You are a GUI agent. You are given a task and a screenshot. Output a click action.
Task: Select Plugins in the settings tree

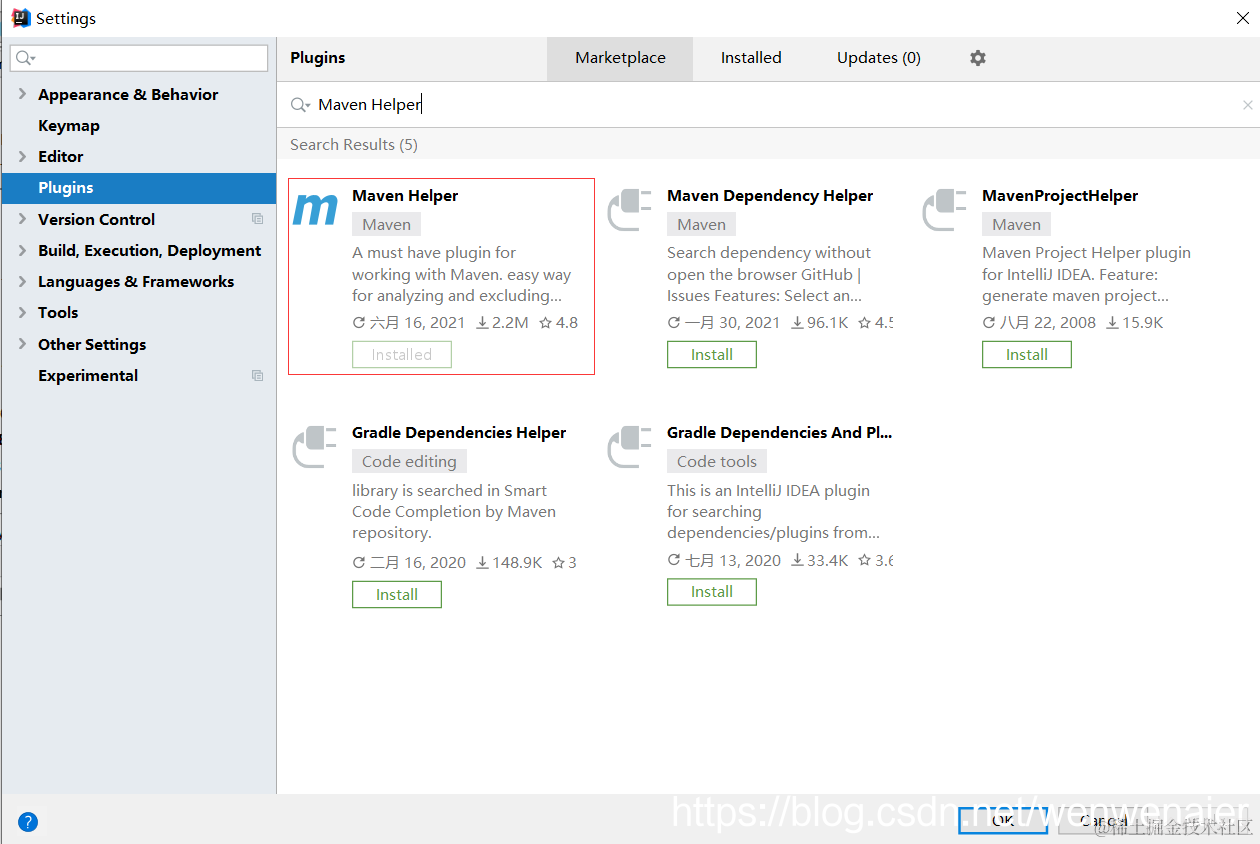click(x=139, y=188)
